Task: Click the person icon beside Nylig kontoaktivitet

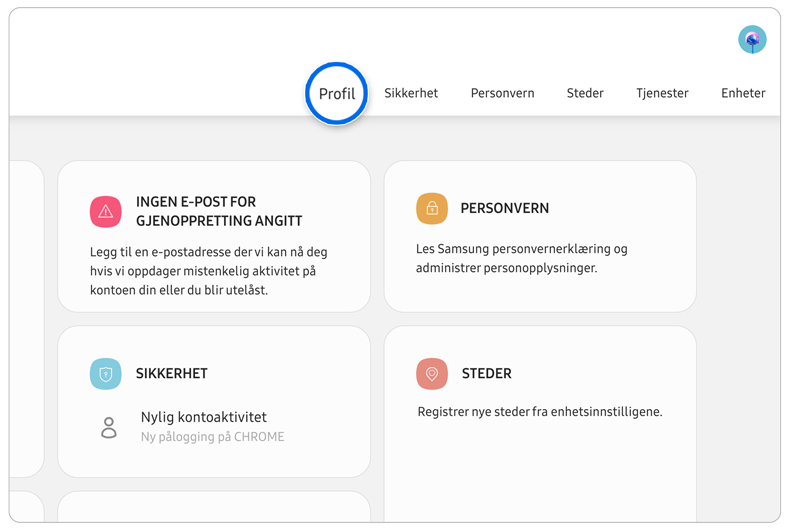Action: click(109, 427)
